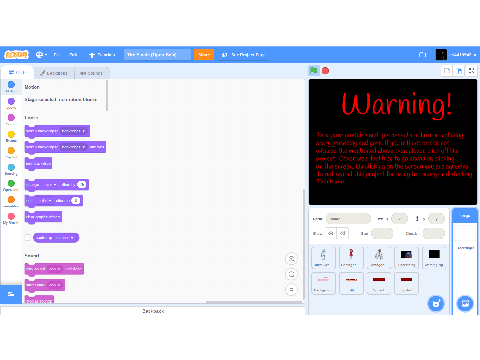Image resolution: width=480 pixels, height=360 pixels.
Task: Switch to the Backdrops tab
Action: [x=54, y=73]
